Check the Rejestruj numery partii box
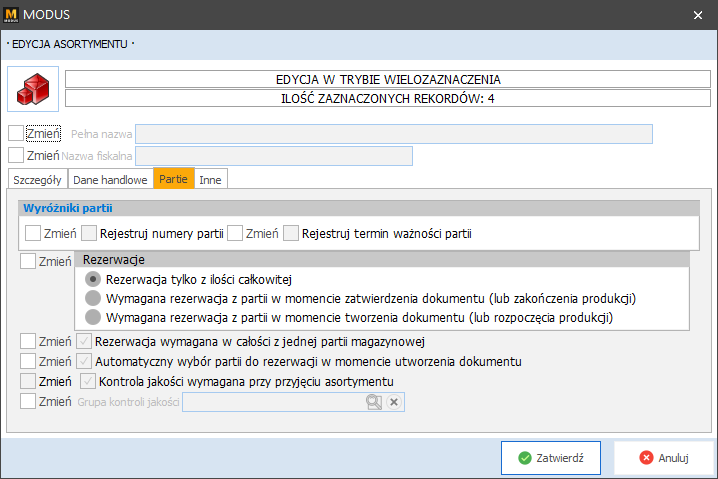The width and height of the screenshot is (718, 479). coord(90,234)
